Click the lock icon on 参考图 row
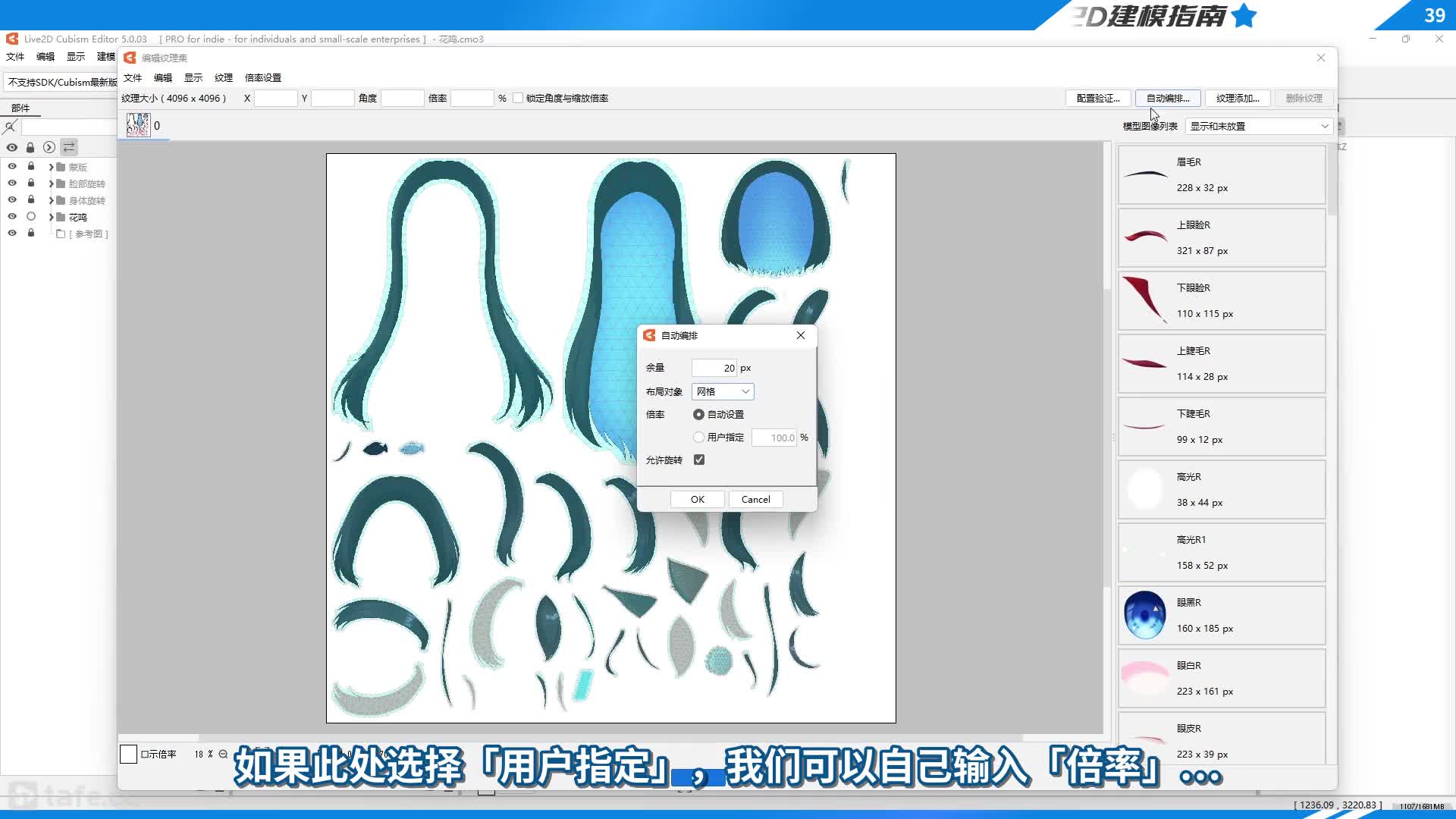The width and height of the screenshot is (1456, 819). [x=31, y=233]
